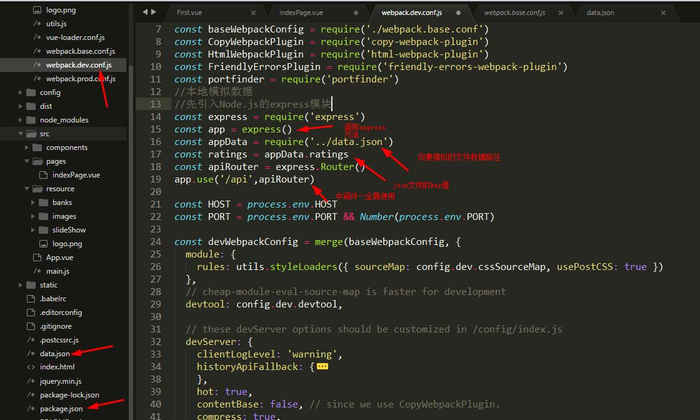The width and height of the screenshot is (700, 420).
Task: Open the webpack.base.conf.js tab
Action: pyautogui.click(x=514, y=13)
